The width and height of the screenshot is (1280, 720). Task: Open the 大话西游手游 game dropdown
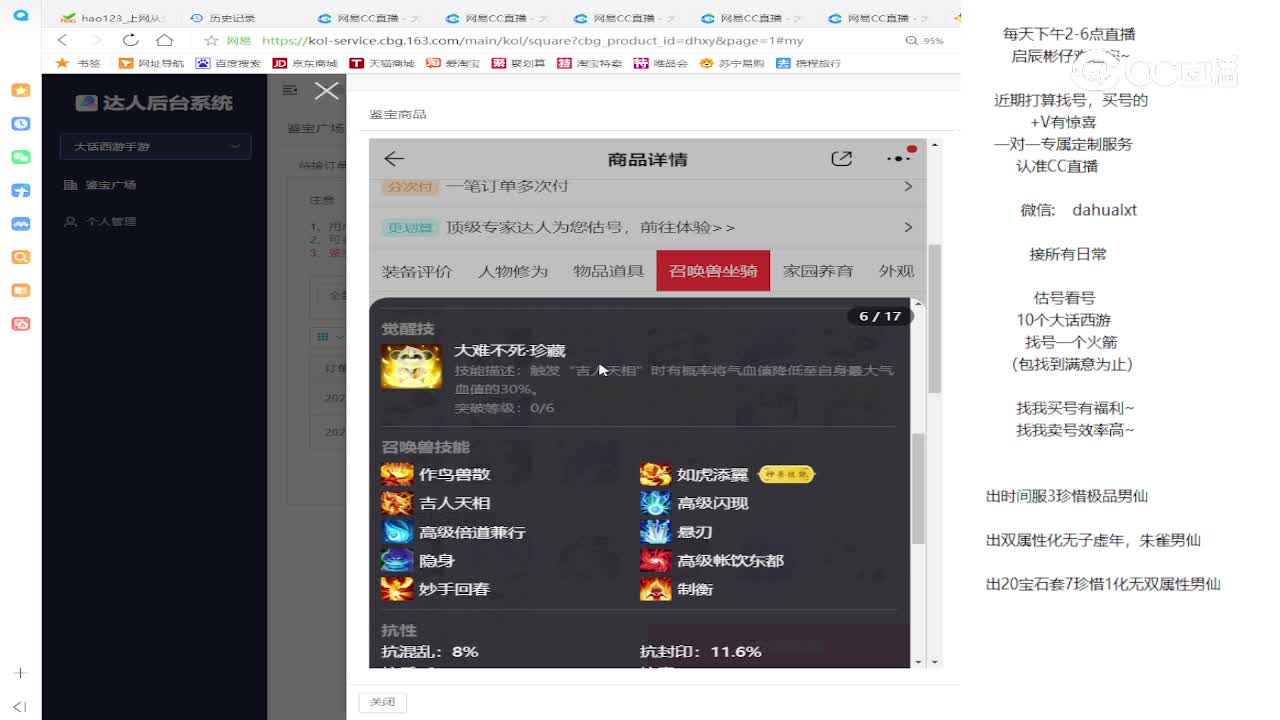155,146
